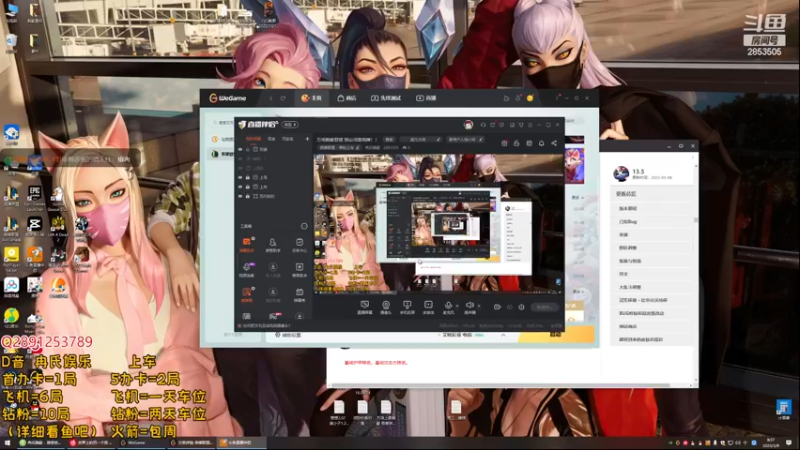The image size is (800, 450).
Task: Add a new scene with plus button
Action: tap(307, 139)
